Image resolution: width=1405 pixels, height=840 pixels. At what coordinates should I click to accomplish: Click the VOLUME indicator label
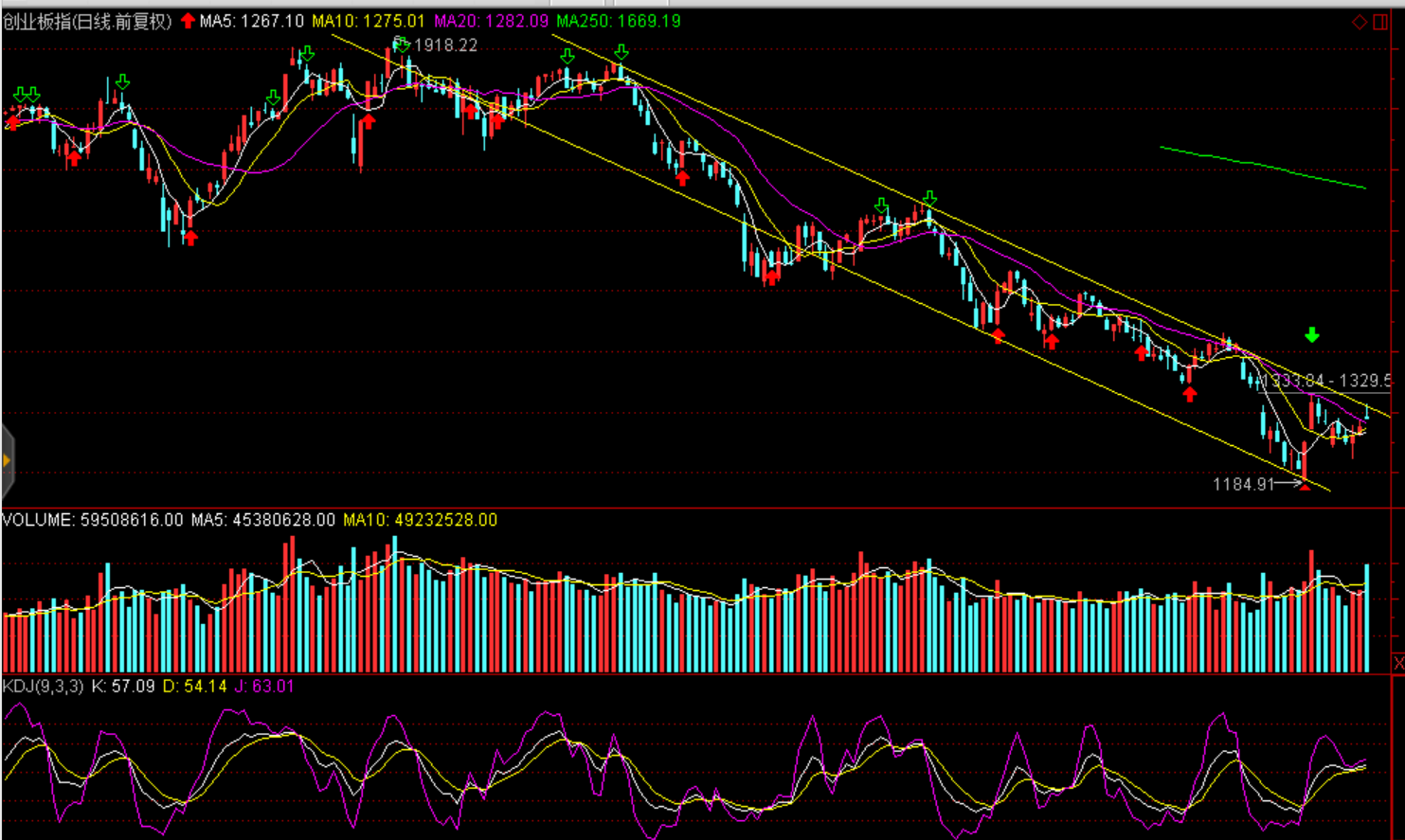point(92,520)
